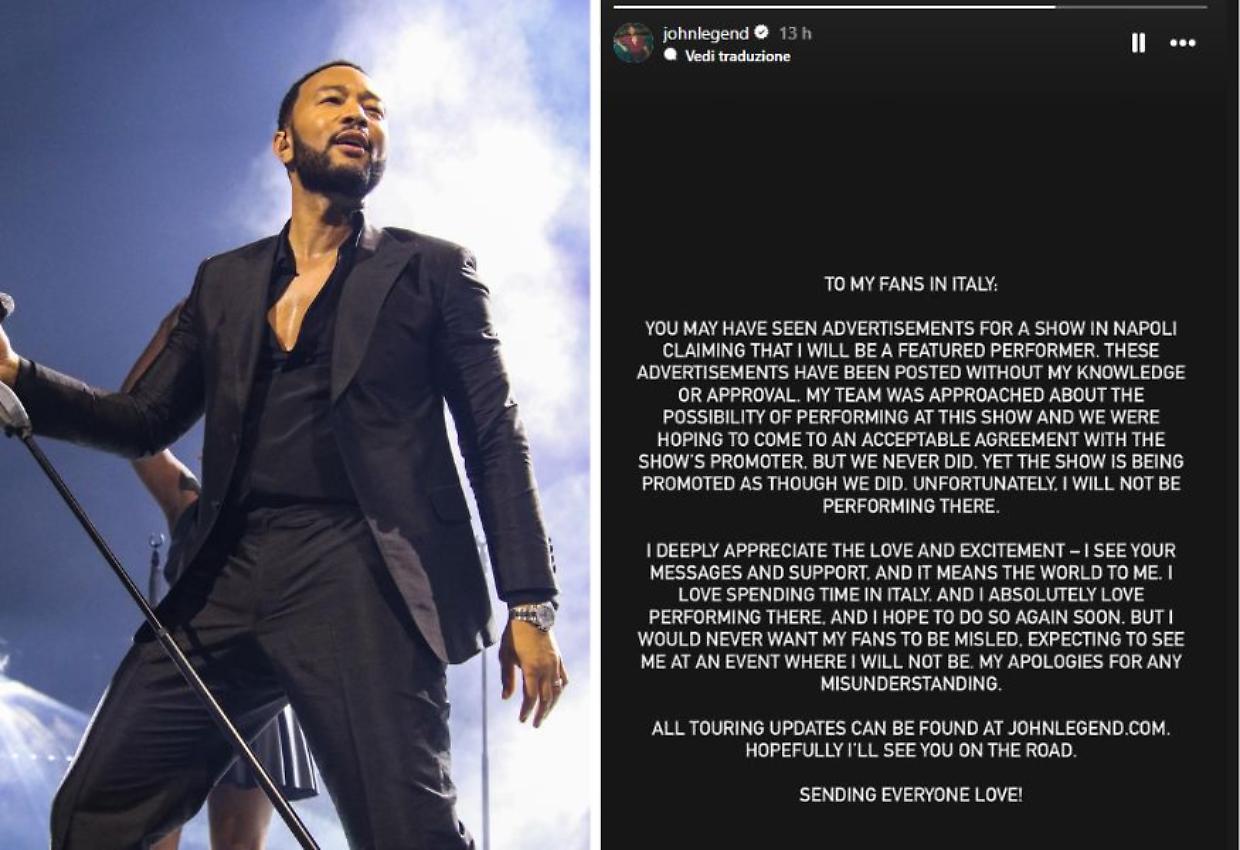The width and height of the screenshot is (1240, 850).
Task: Open the three-dot more options menu
Action: pyautogui.click(x=1183, y=43)
